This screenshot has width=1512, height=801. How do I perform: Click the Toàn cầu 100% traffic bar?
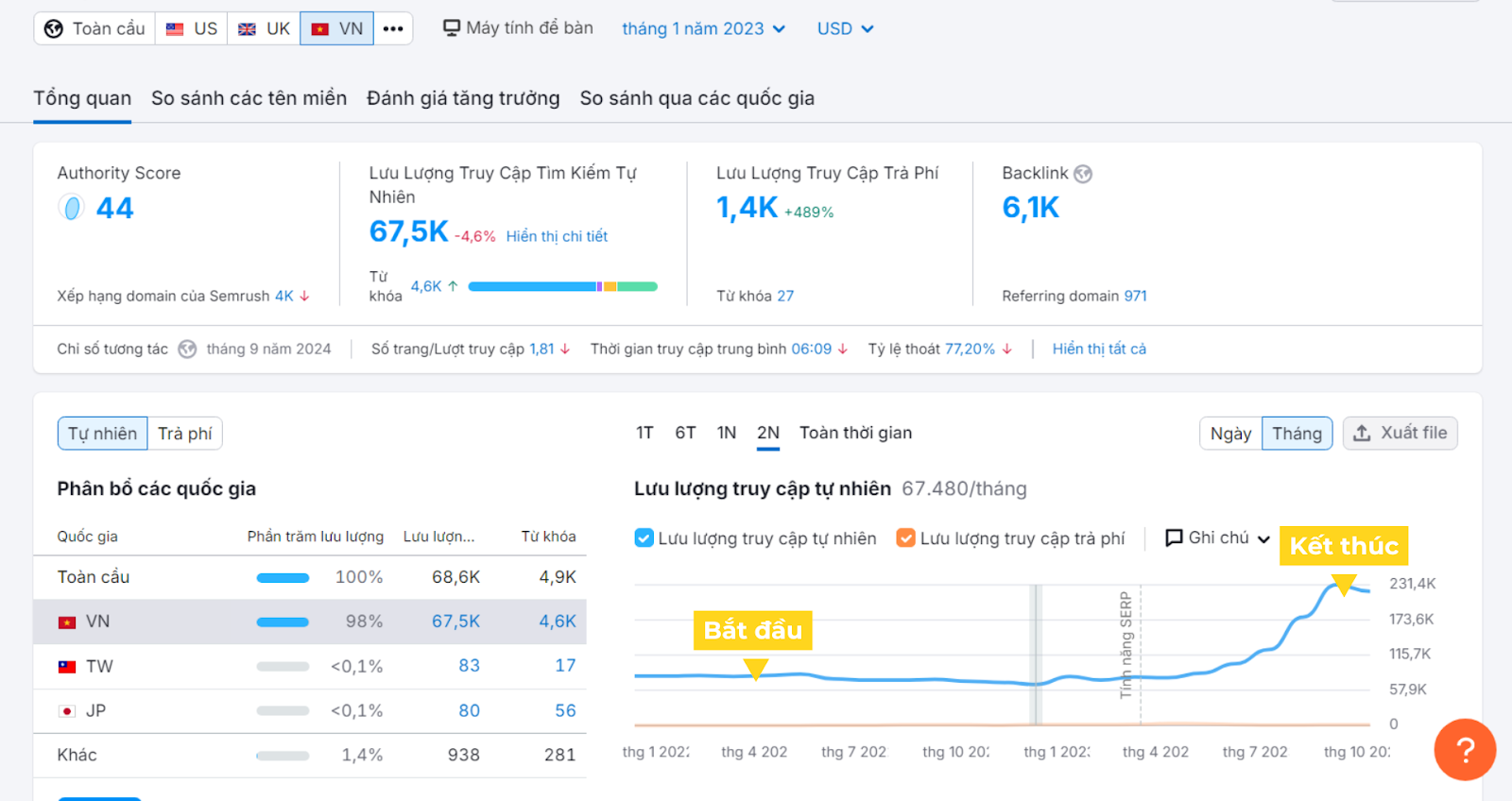click(283, 578)
